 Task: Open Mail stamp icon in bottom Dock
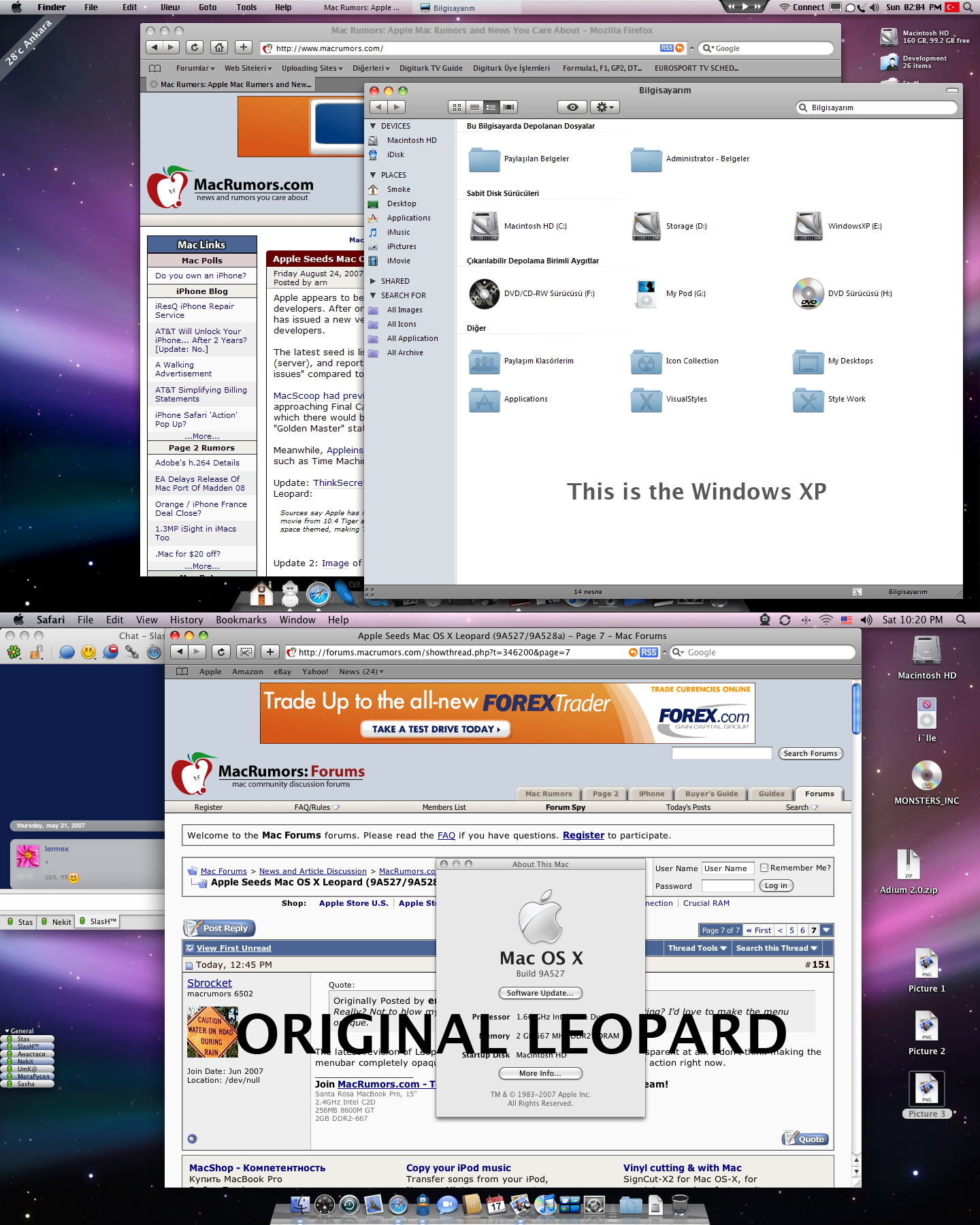click(x=374, y=1205)
